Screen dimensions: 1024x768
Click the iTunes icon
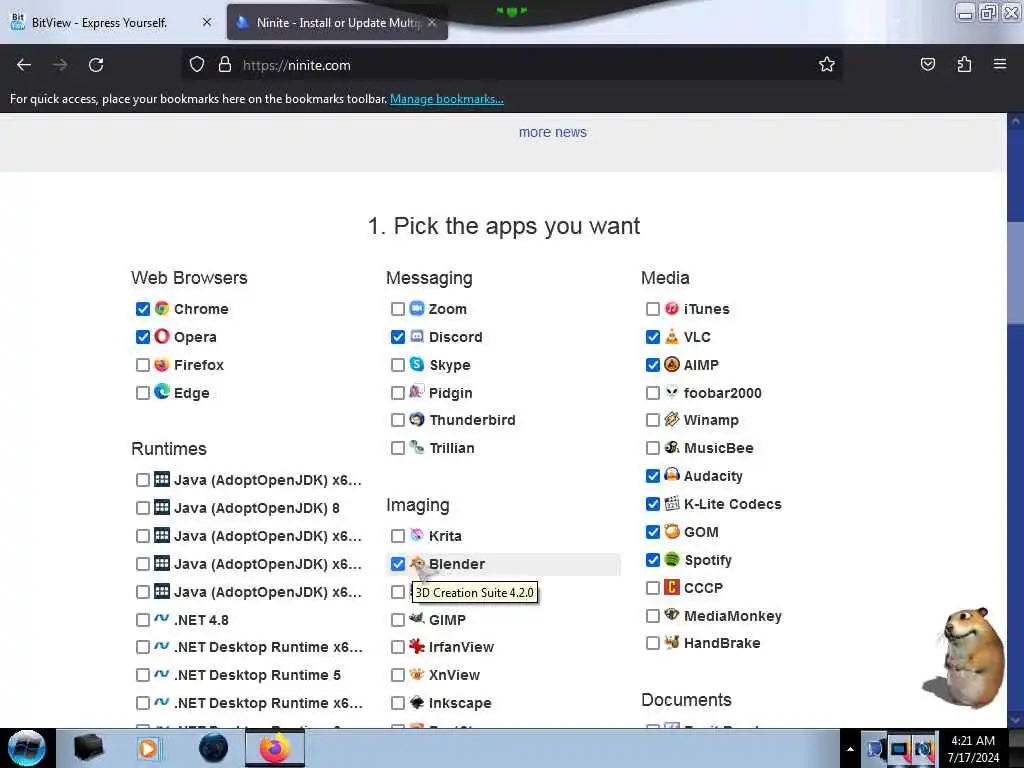click(x=671, y=308)
